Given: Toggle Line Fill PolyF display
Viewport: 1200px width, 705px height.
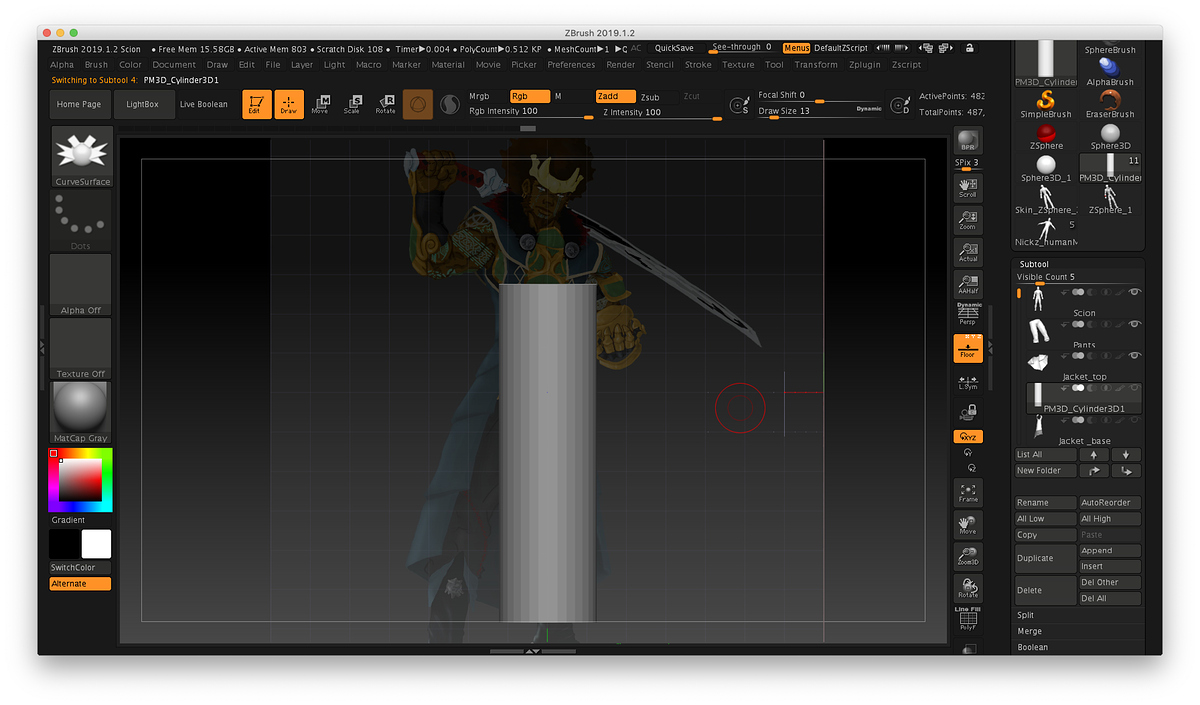Looking at the screenshot, I should click(x=967, y=618).
